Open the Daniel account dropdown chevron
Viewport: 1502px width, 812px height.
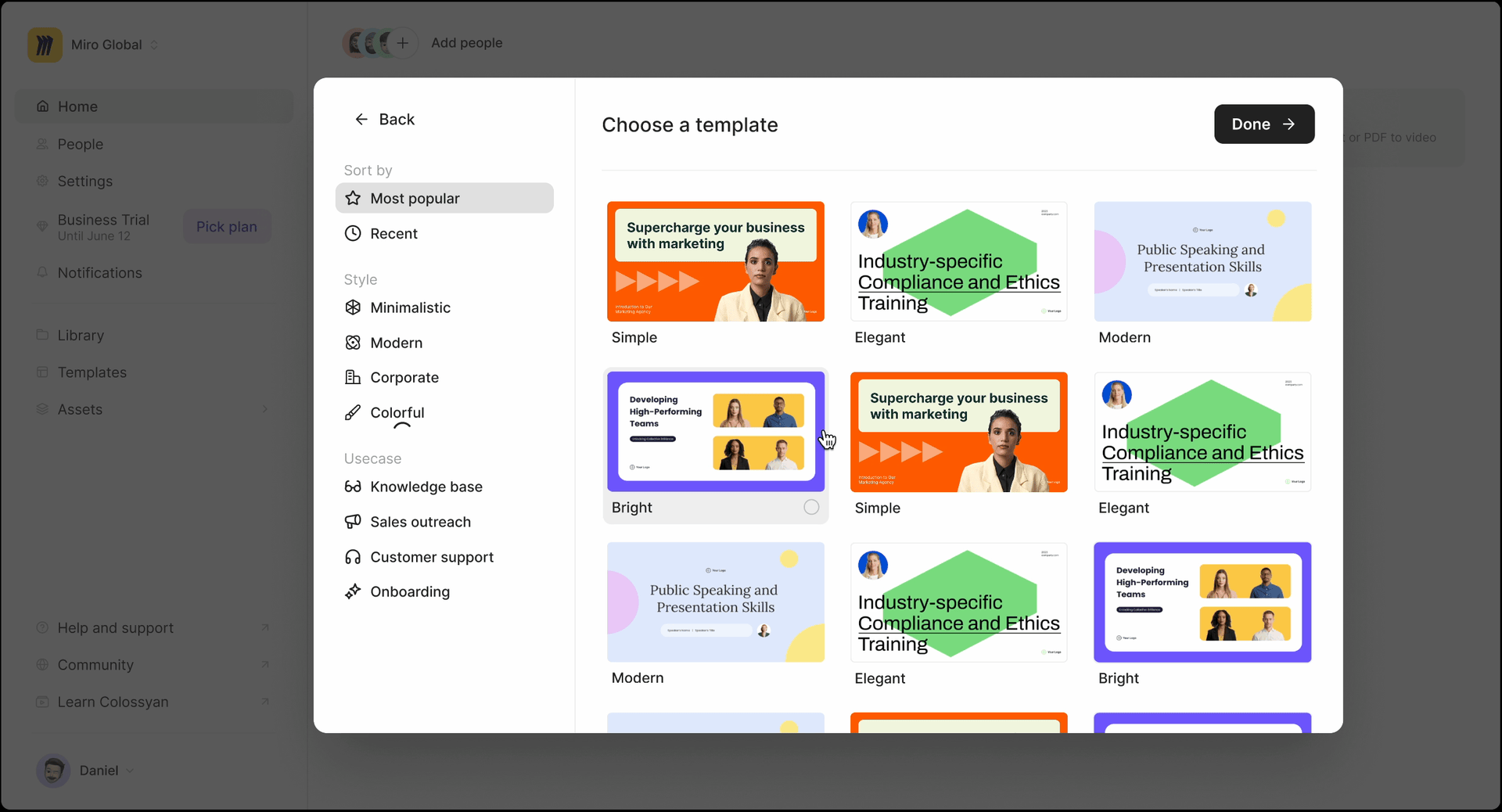pyautogui.click(x=130, y=771)
